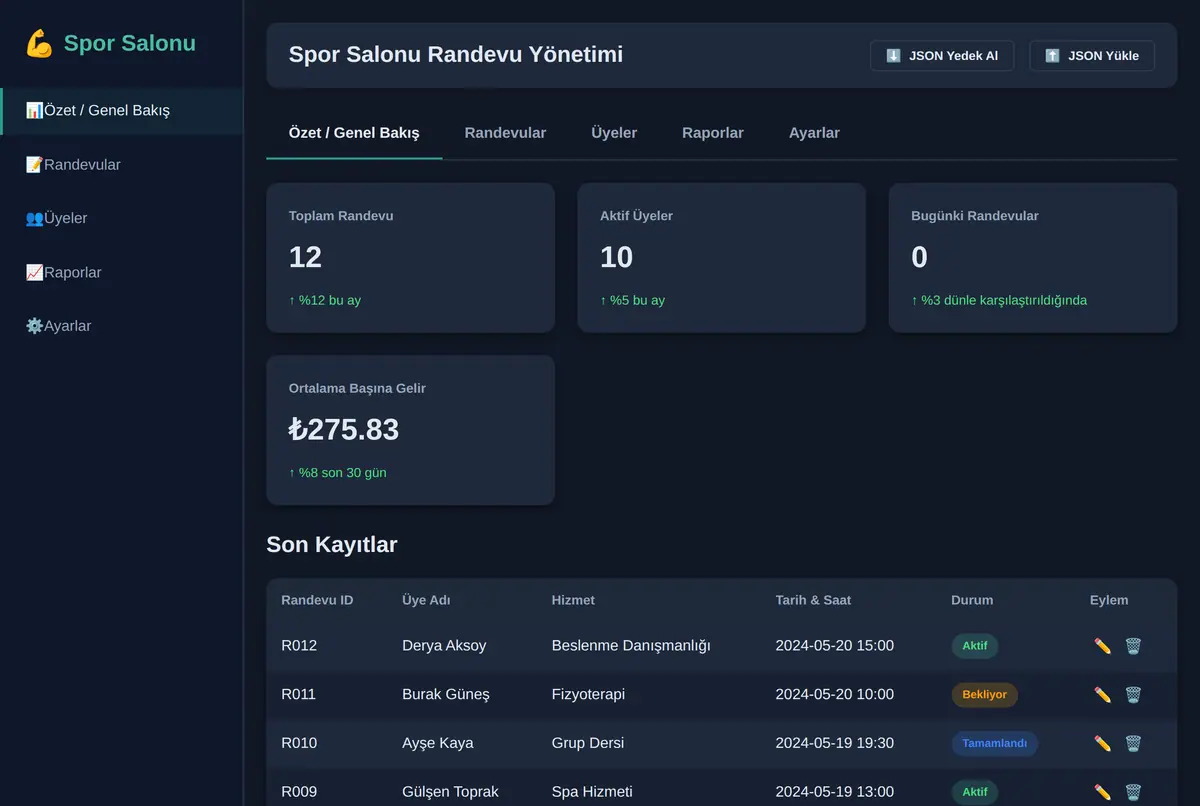
Task: Click the JSON Yükle button
Action: (x=1092, y=56)
